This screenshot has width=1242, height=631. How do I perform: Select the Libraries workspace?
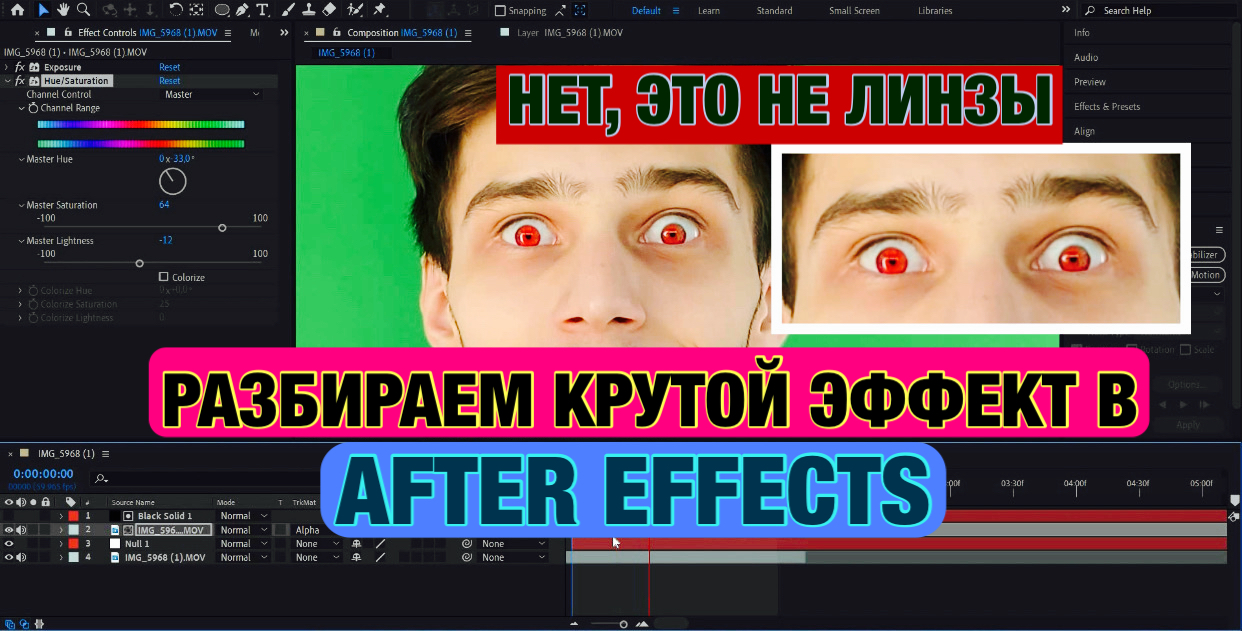(x=935, y=10)
